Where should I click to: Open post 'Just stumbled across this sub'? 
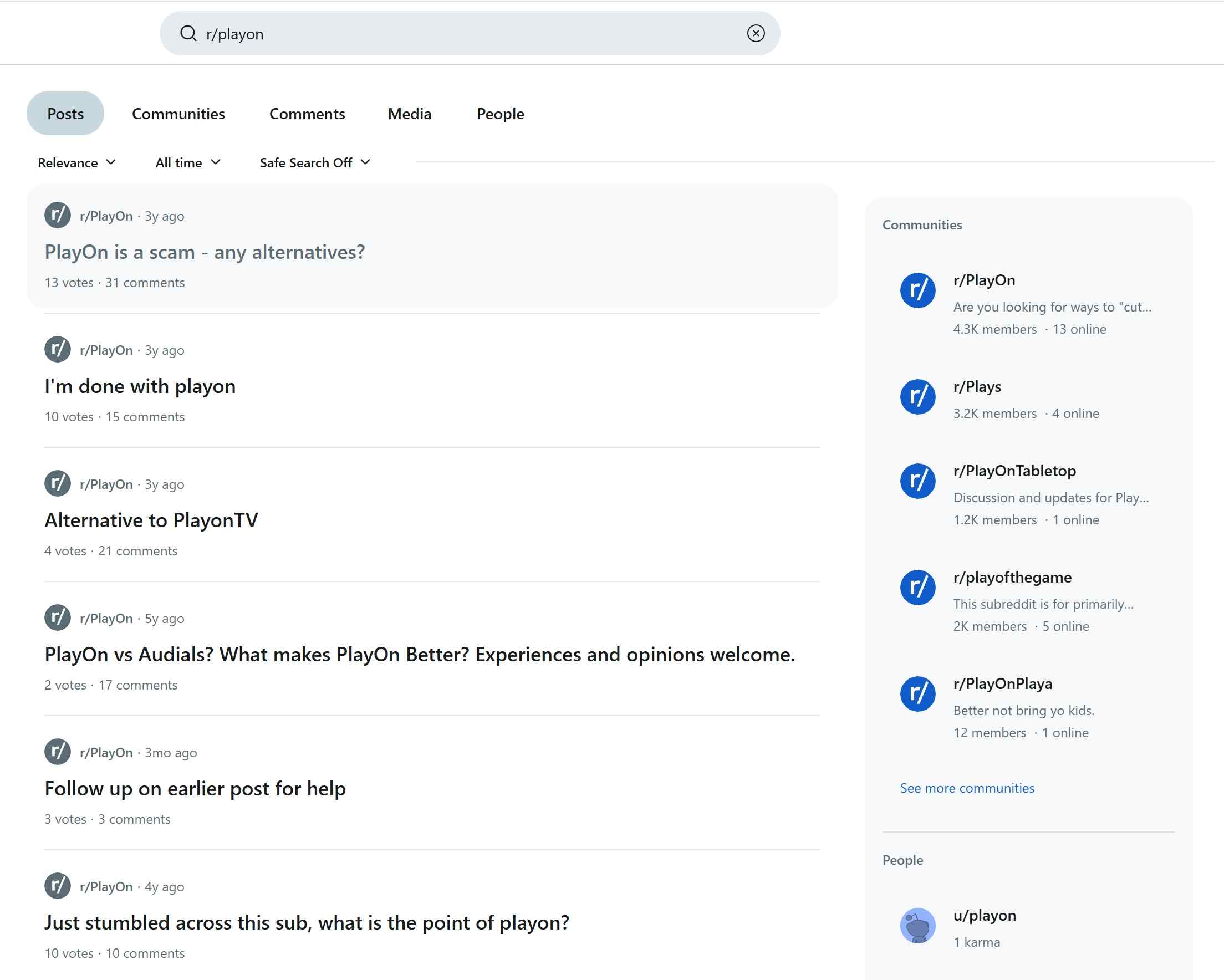click(307, 923)
